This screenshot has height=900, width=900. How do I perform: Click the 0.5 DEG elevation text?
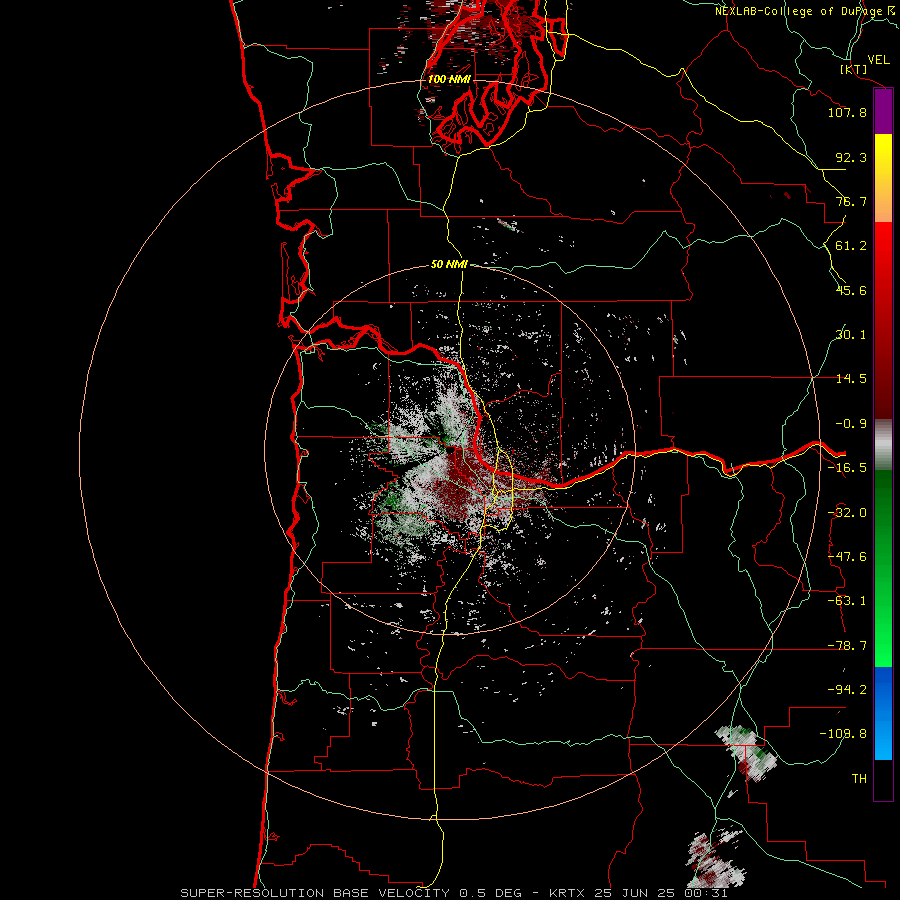(491, 893)
